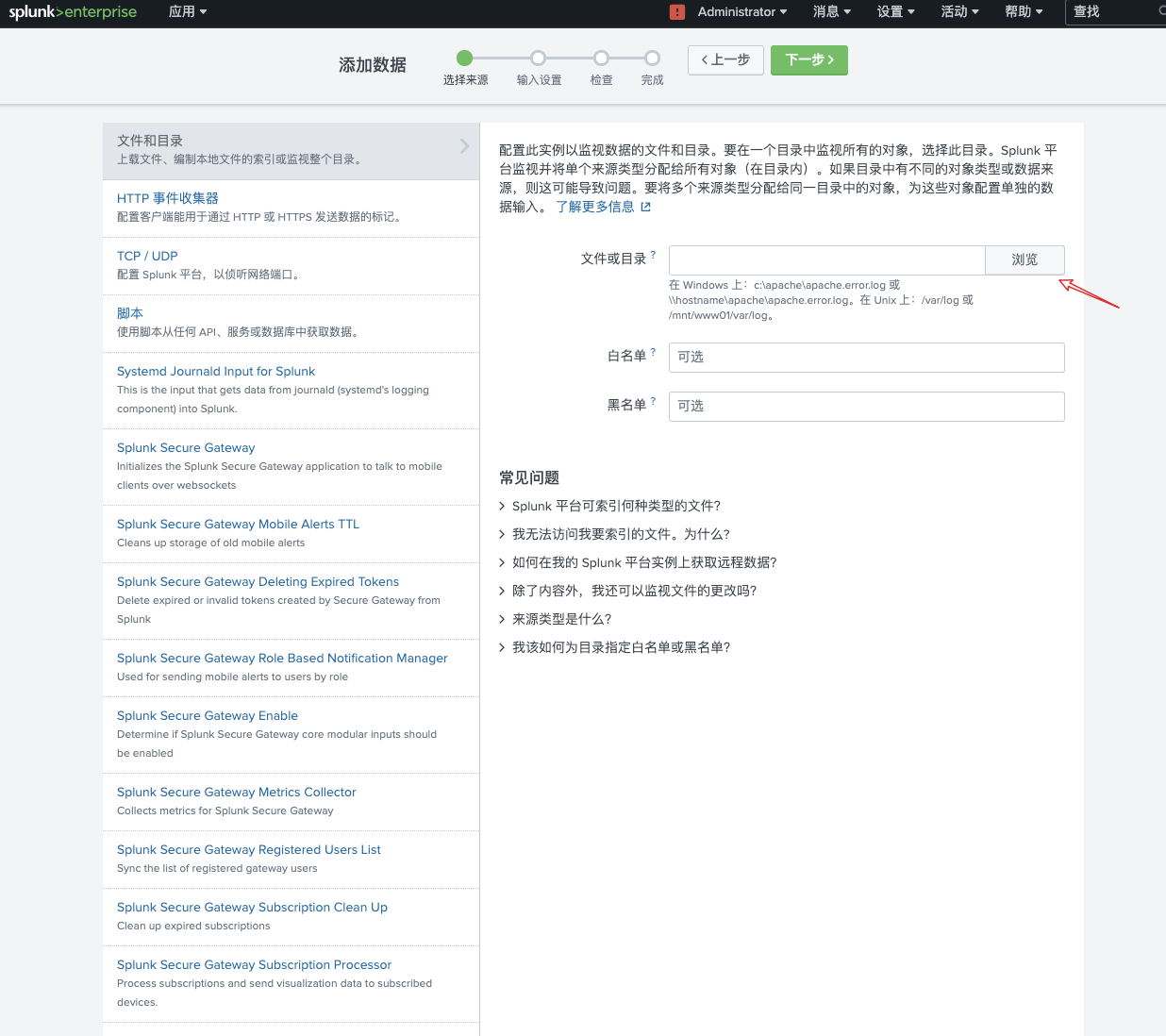The width and height of the screenshot is (1166, 1036).
Task: Click the 完成 step circle
Action: click(652, 58)
